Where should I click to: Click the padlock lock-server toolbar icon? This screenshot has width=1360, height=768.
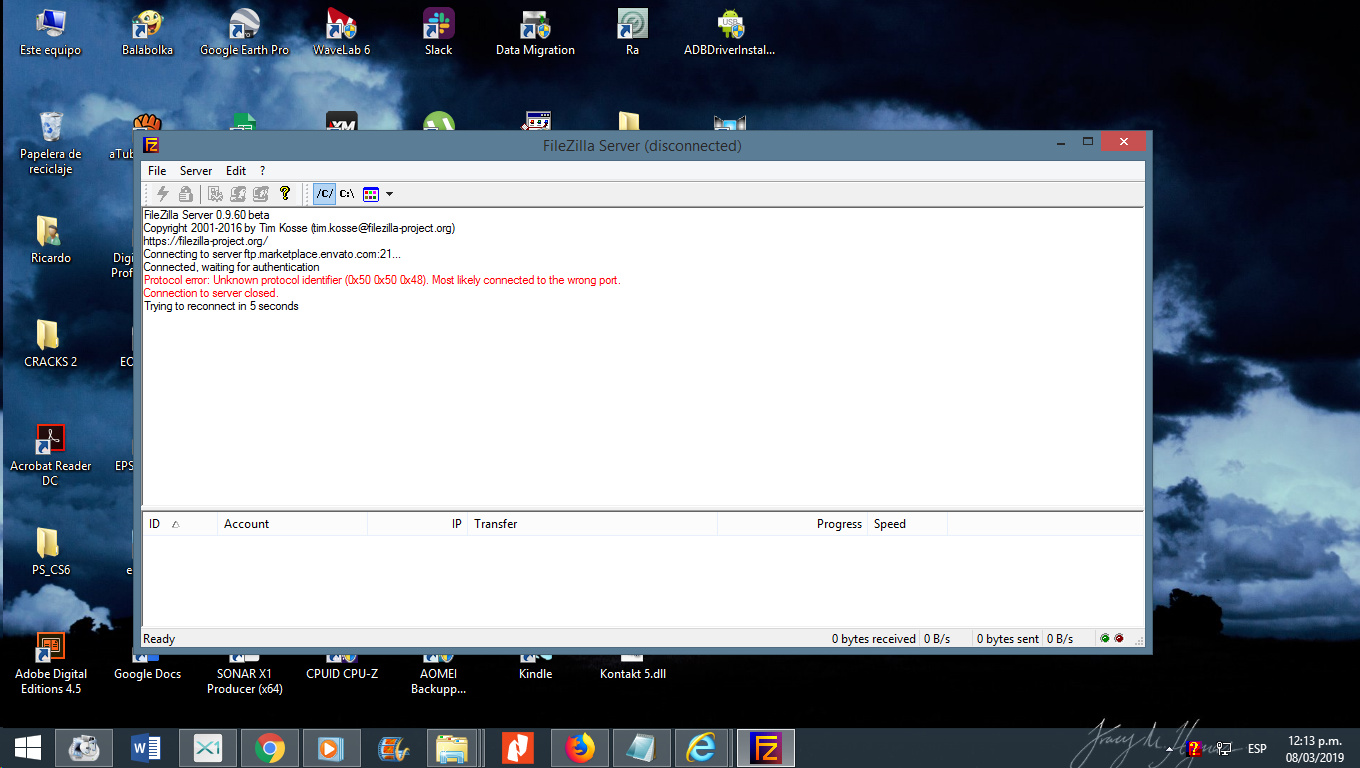pyautogui.click(x=185, y=194)
